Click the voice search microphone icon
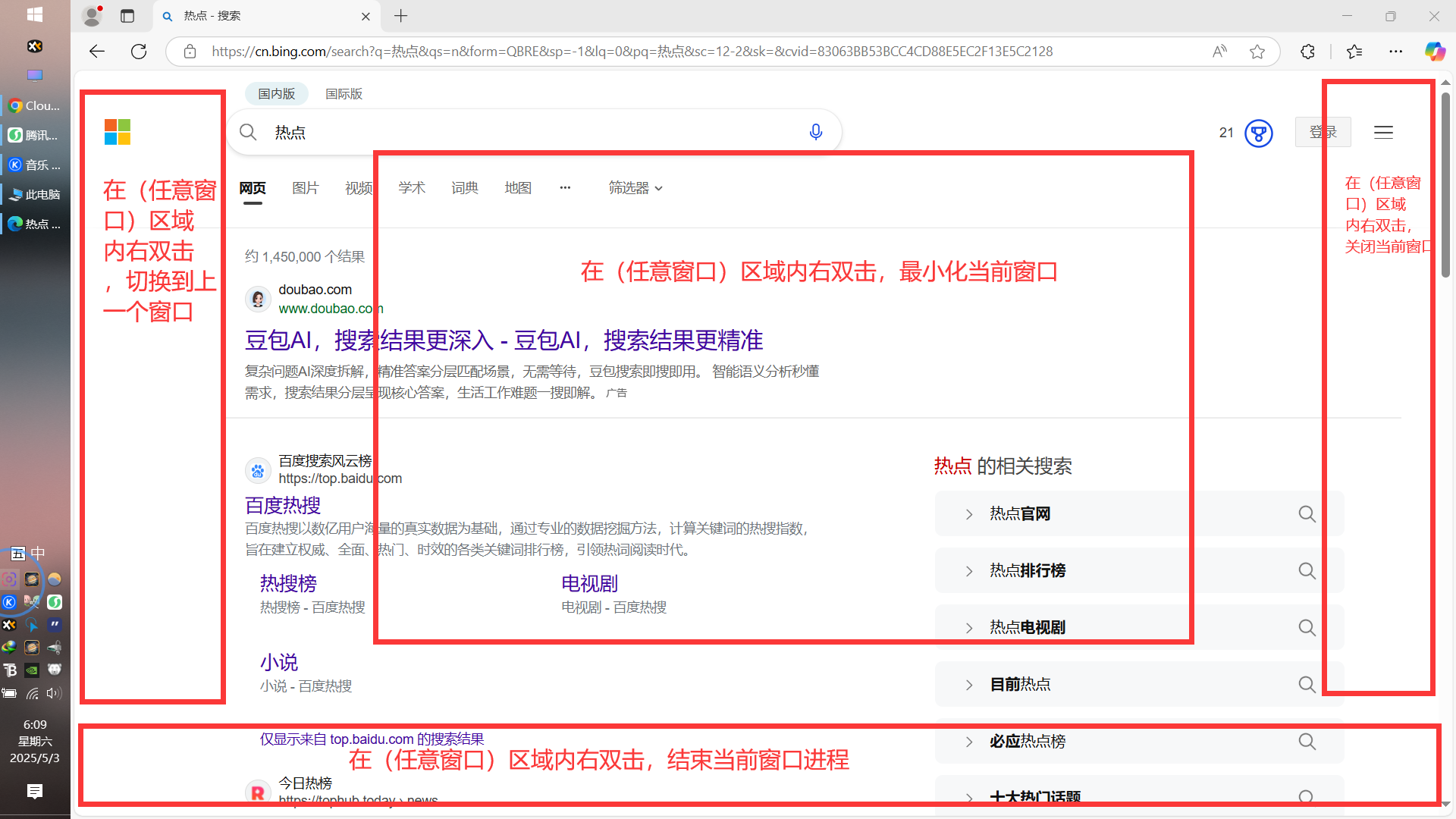Image resolution: width=1456 pixels, height=819 pixels. point(816,131)
